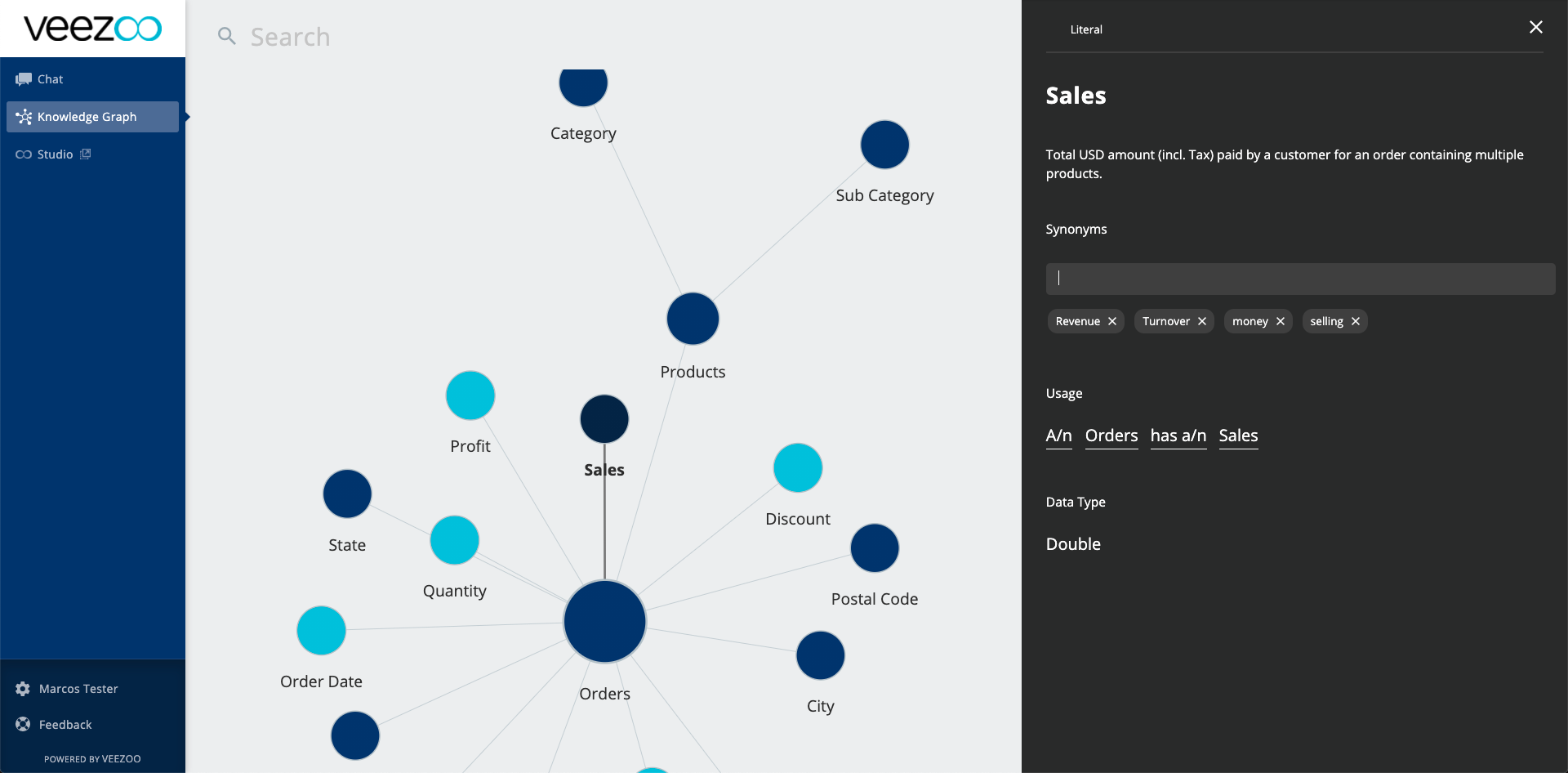Remove the Revenue synonym tag
Screen dimensions: 1568x773
click(1112, 322)
